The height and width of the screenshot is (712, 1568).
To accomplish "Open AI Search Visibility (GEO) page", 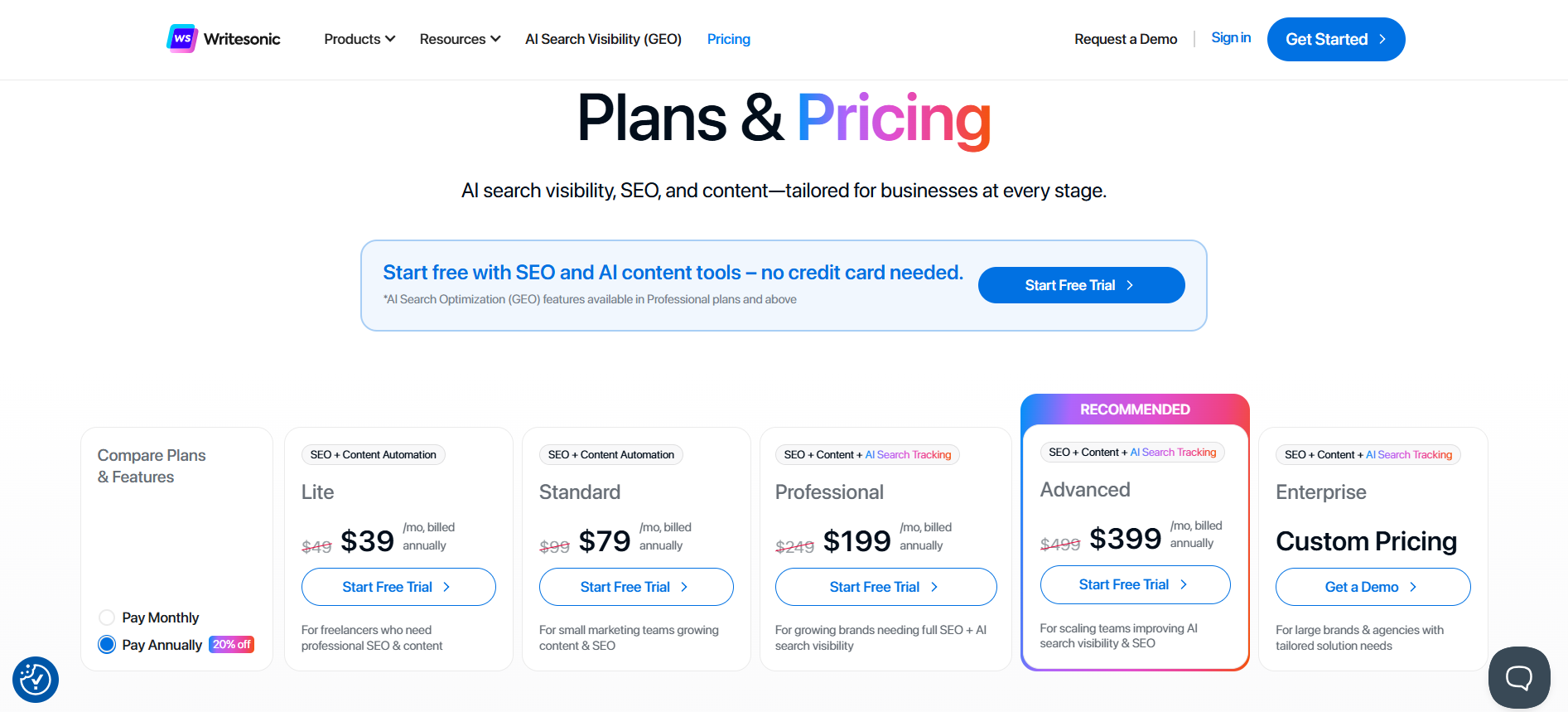I will pyautogui.click(x=603, y=39).
